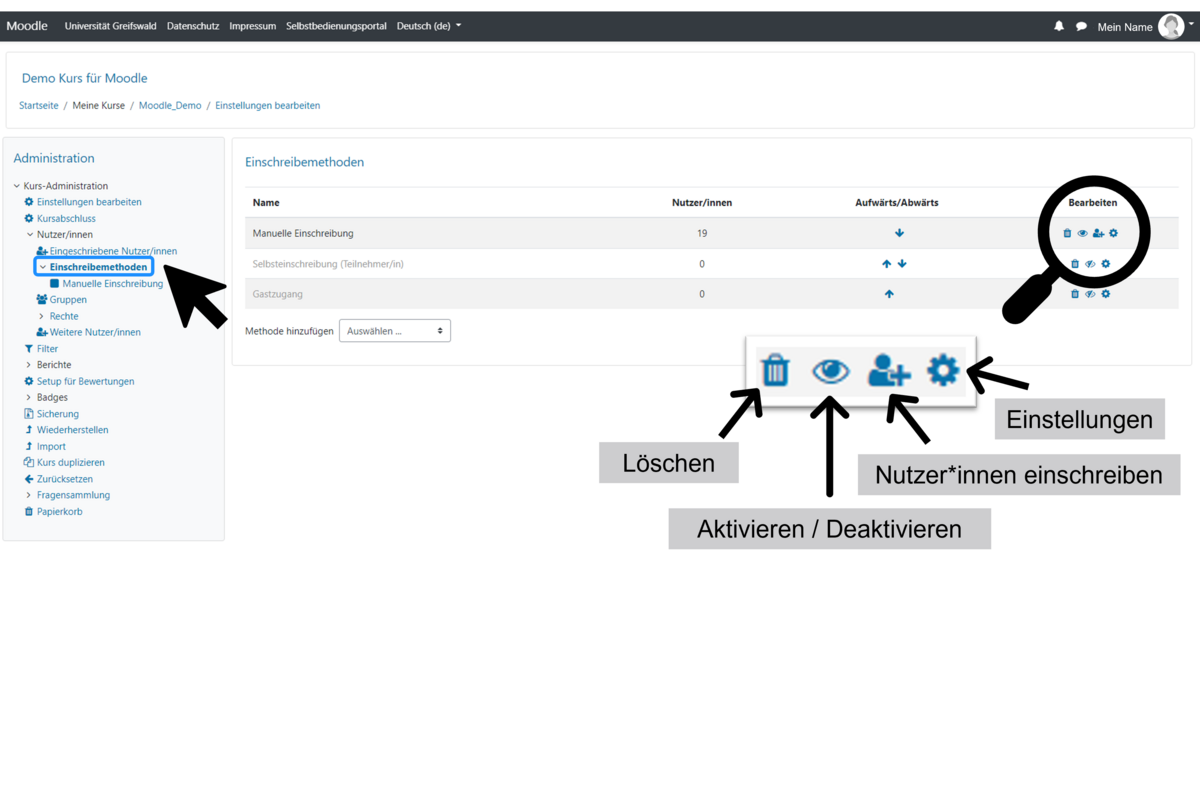Screen dimensions: 1200x809
Task: Open the 'Methode hinzufügen' Auswählen dropdown
Action: [394, 331]
